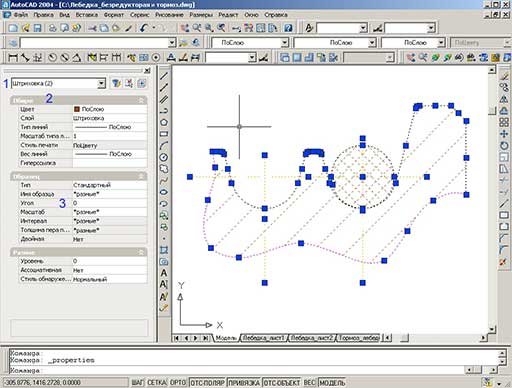Viewport: 512px width, 388px height.
Task: Open the text style dropdown in top toolbar
Action: (x=364, y=28)
